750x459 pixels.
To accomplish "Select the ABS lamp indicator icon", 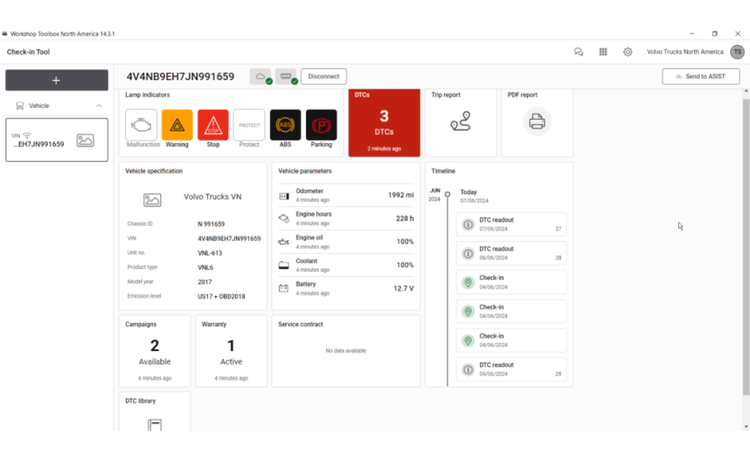I will coord(285,125).
